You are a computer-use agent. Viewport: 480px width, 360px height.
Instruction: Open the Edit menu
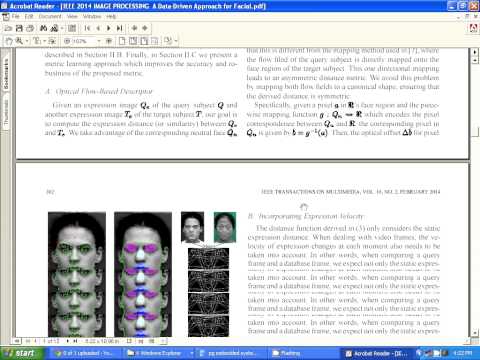click(29, 16)
